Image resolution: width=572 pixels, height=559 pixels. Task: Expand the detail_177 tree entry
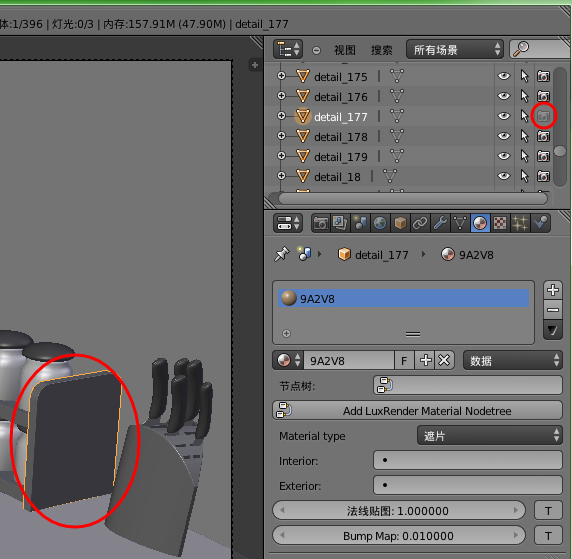(x=281, y=116)
